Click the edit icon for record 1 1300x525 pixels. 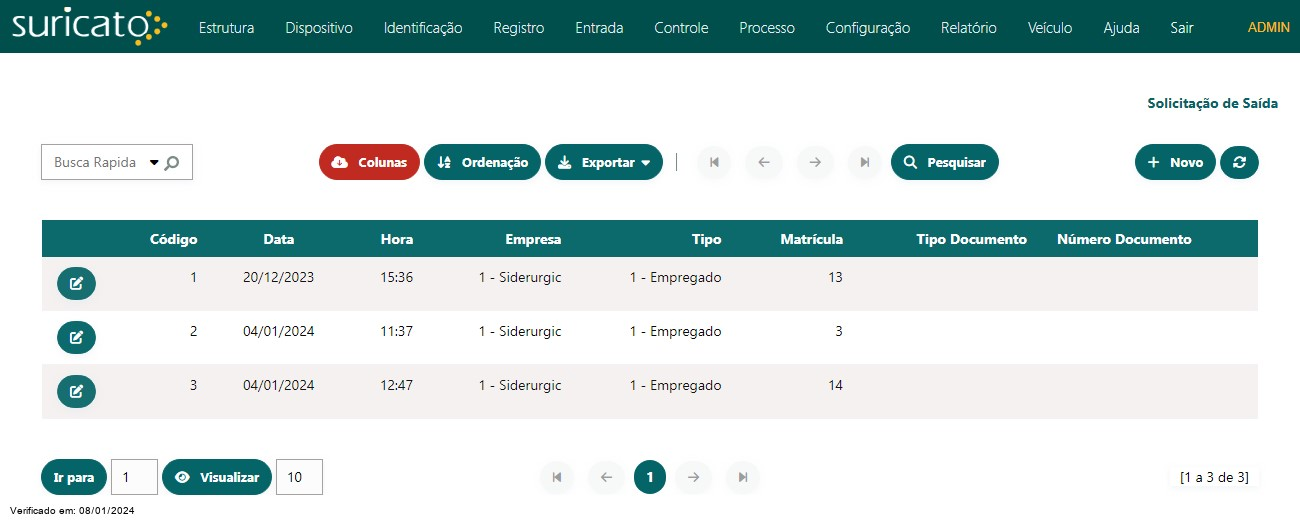click(x=76, y=284)
